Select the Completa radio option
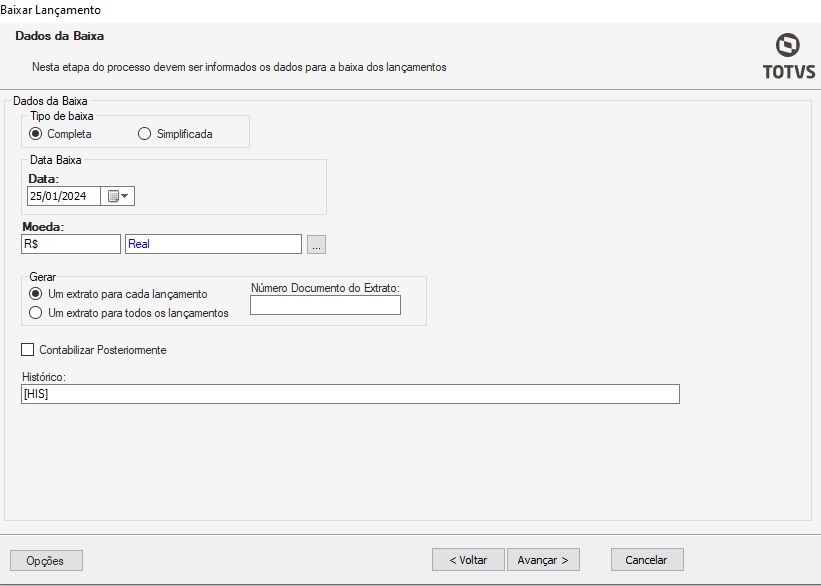 click(36, 133)
